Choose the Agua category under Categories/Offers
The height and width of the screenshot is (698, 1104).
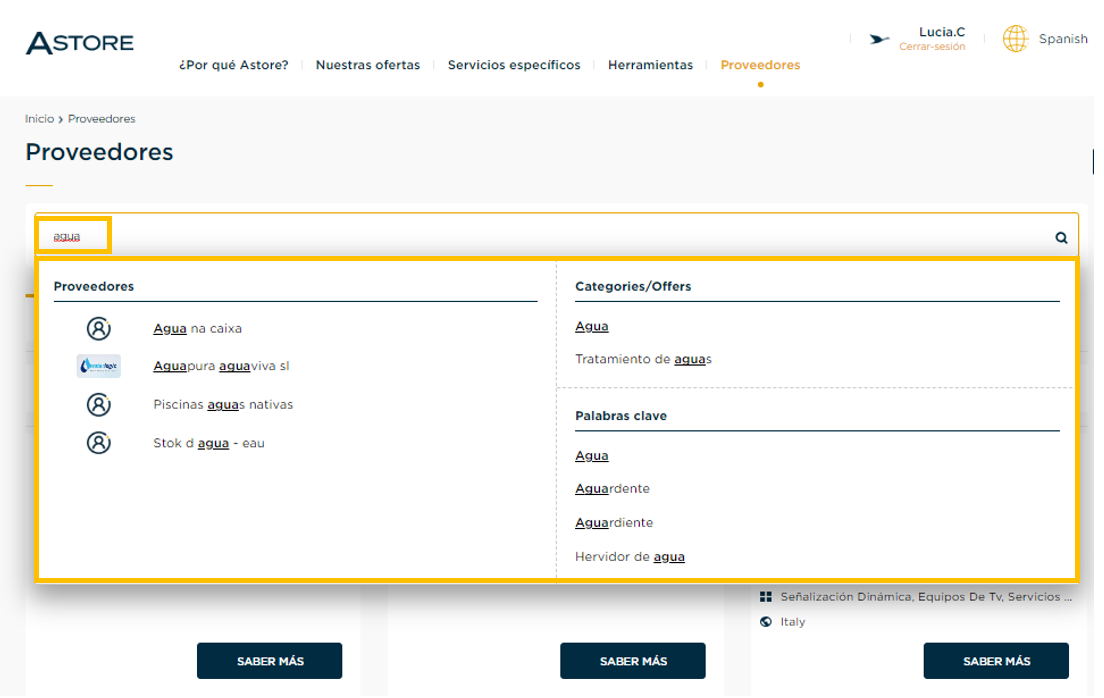[591, 326]
